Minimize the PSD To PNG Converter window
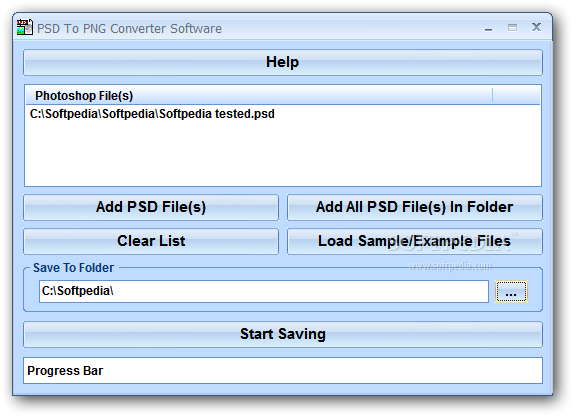This screenshot has height=416, width=573. (488, 28)
